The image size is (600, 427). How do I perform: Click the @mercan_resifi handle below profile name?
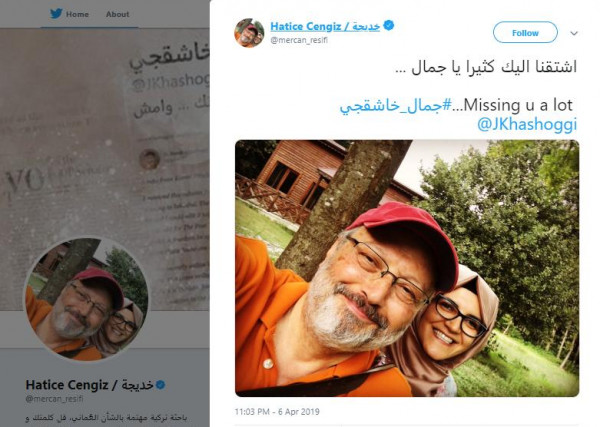[54, 399]
